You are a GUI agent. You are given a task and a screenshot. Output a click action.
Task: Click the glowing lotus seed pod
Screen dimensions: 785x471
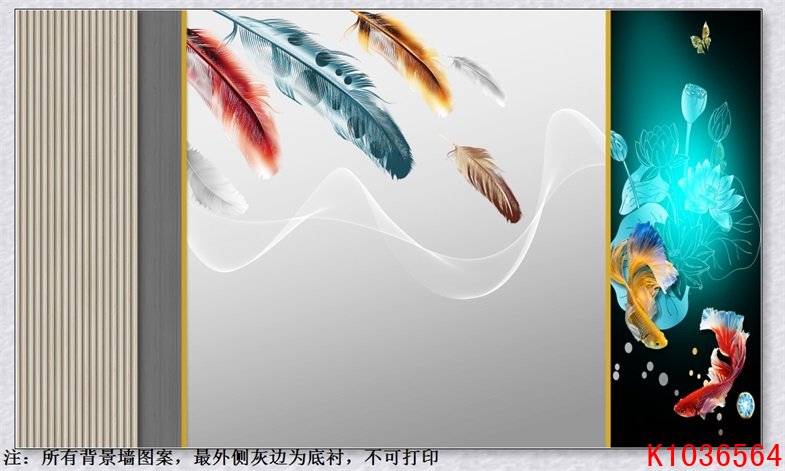coord(694,104)
